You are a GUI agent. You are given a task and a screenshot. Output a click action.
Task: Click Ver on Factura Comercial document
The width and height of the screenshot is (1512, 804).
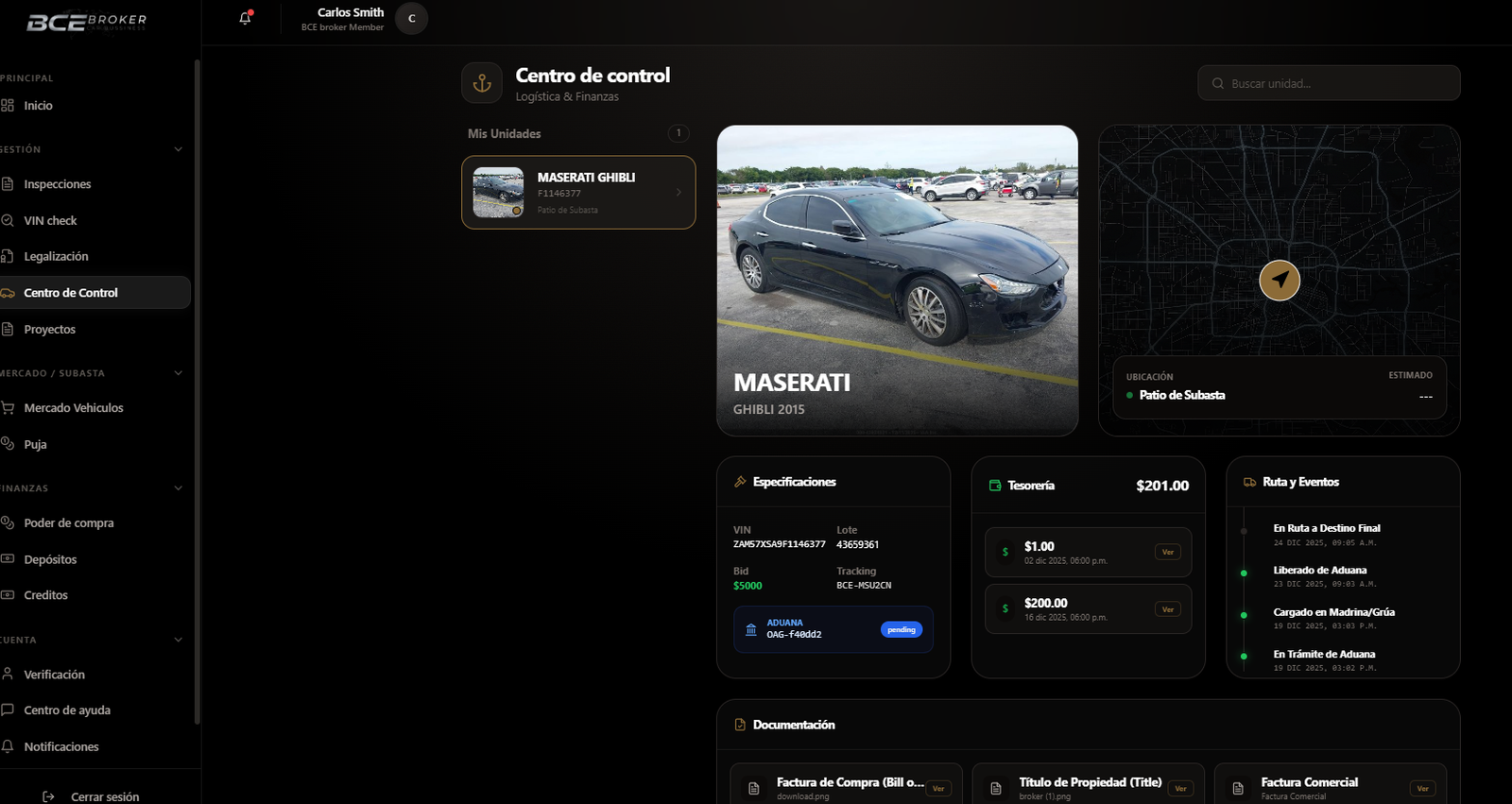[1422, 788]
